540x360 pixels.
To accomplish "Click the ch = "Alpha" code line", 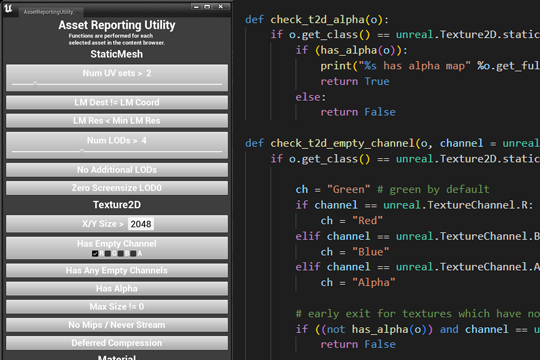I will click(358, 282).
